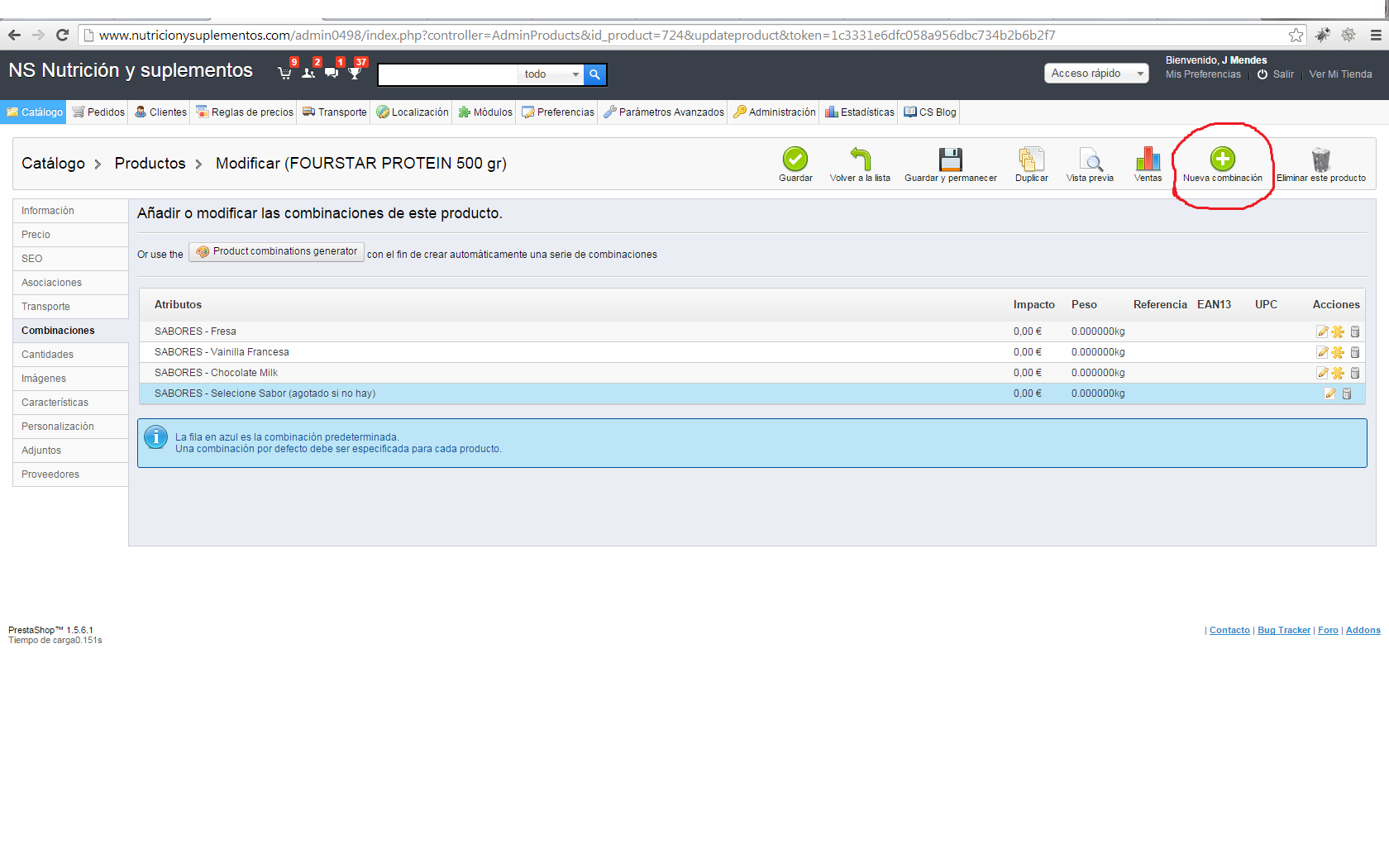Viewport: 1389px width, 868px height.
Task: Click the Product combinations generator button
Action: 276,251
